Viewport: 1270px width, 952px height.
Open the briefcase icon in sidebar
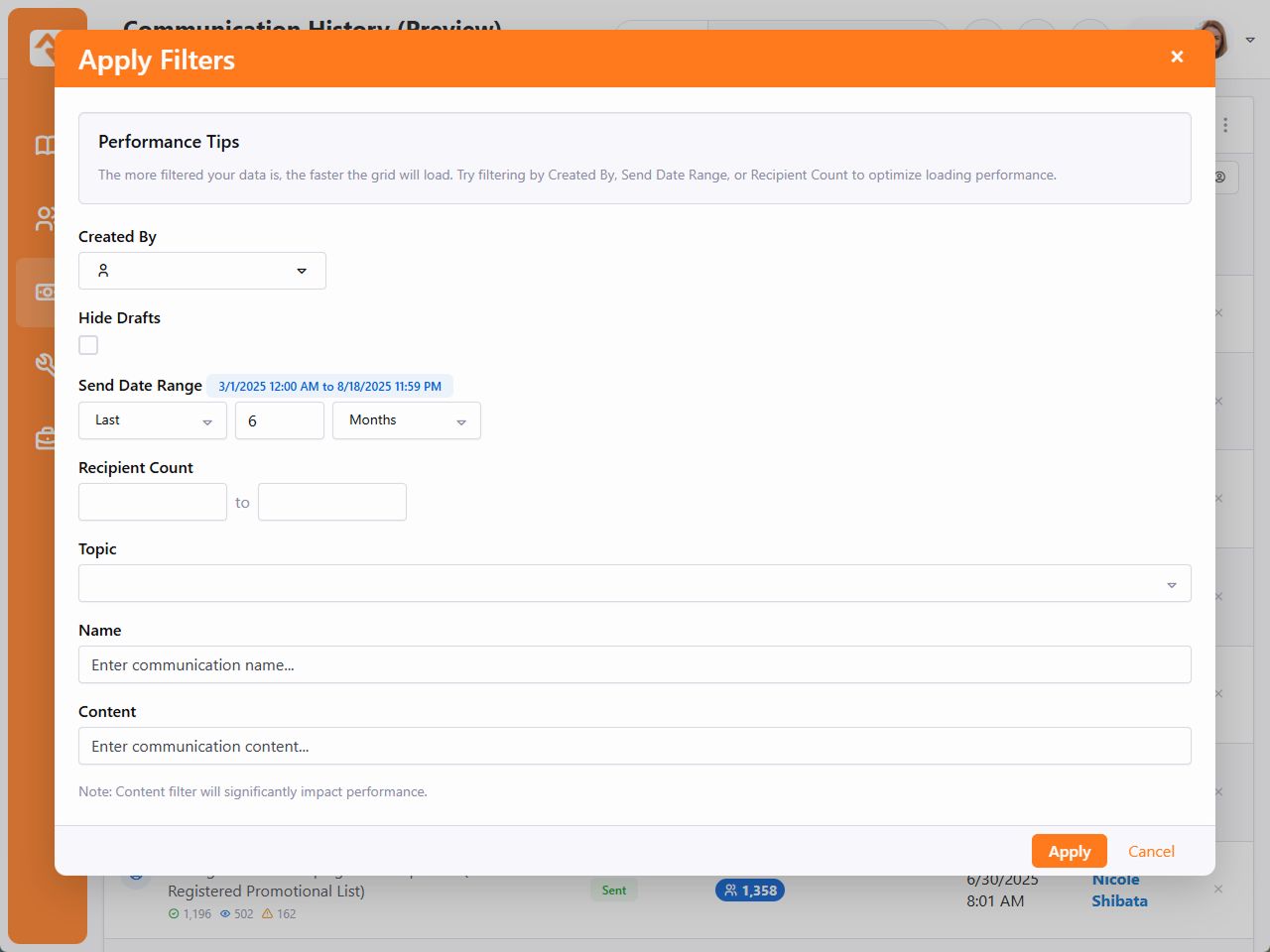[x=45, y=438]
